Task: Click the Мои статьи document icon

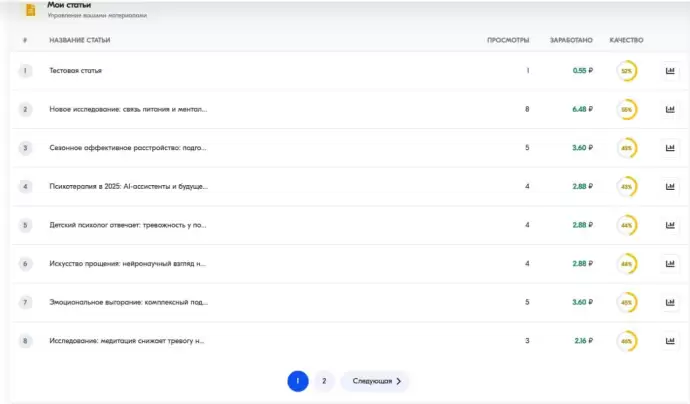Action: click(x=30, y=9)
